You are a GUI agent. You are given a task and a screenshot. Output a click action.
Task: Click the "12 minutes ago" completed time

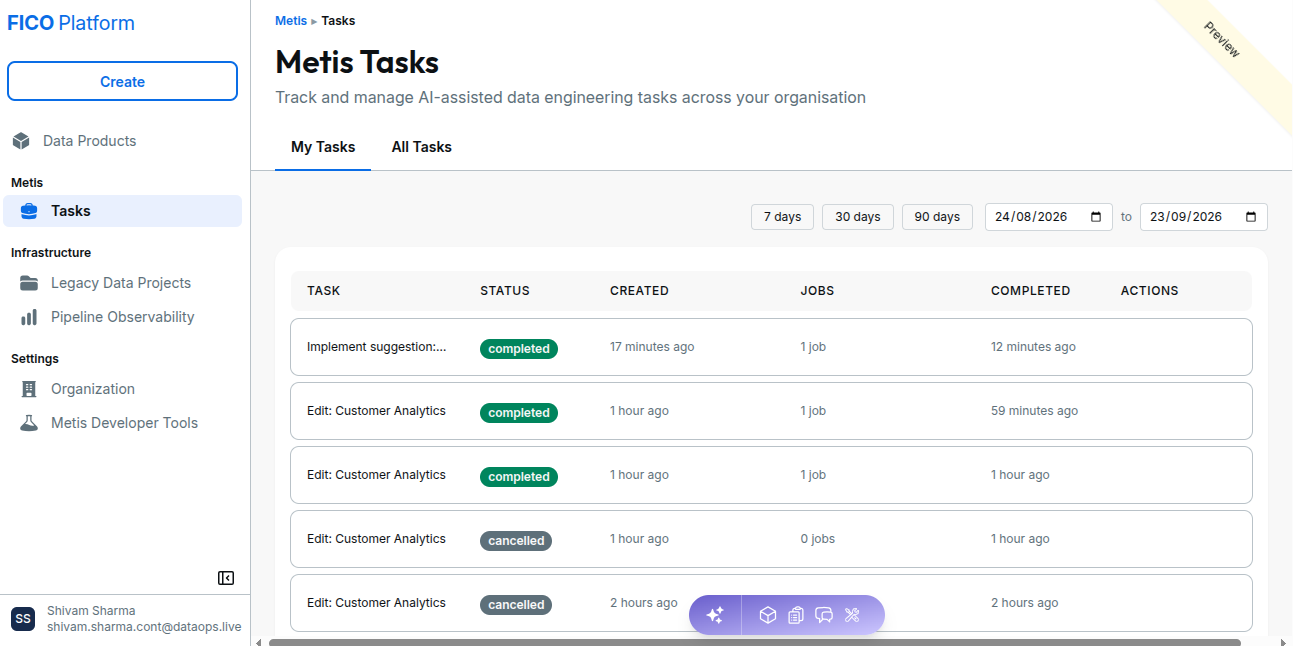pos(1033,347)
